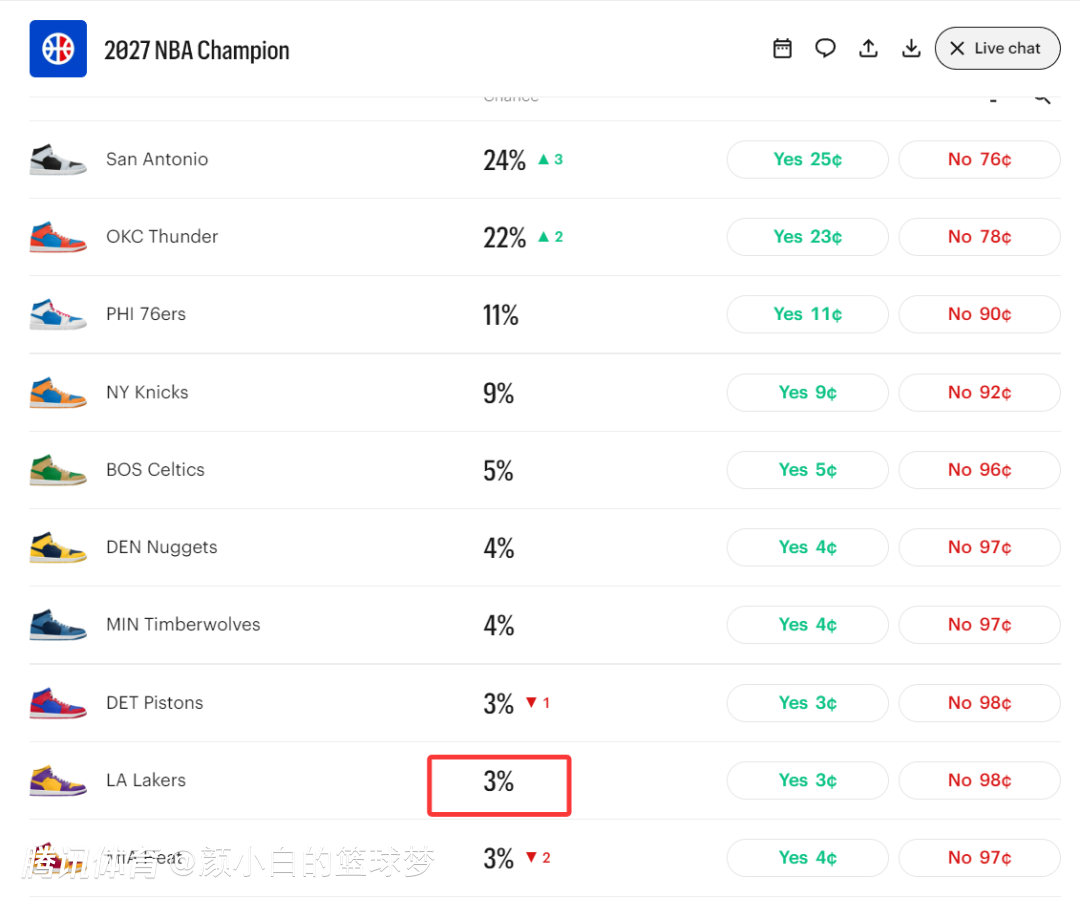Buy No 78¢ for OKC Thunder
1080x898 pixels.
click(x=979, y=236)
